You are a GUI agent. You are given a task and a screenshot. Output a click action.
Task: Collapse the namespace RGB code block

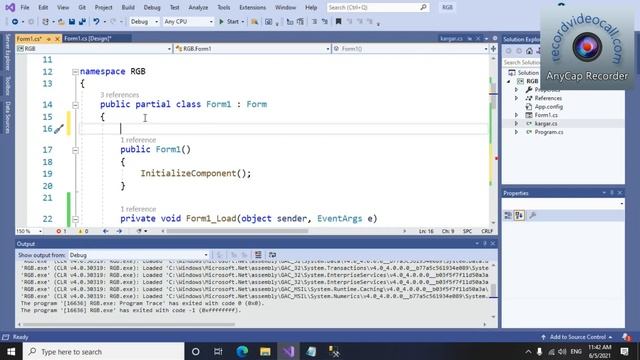coord(75,72)
